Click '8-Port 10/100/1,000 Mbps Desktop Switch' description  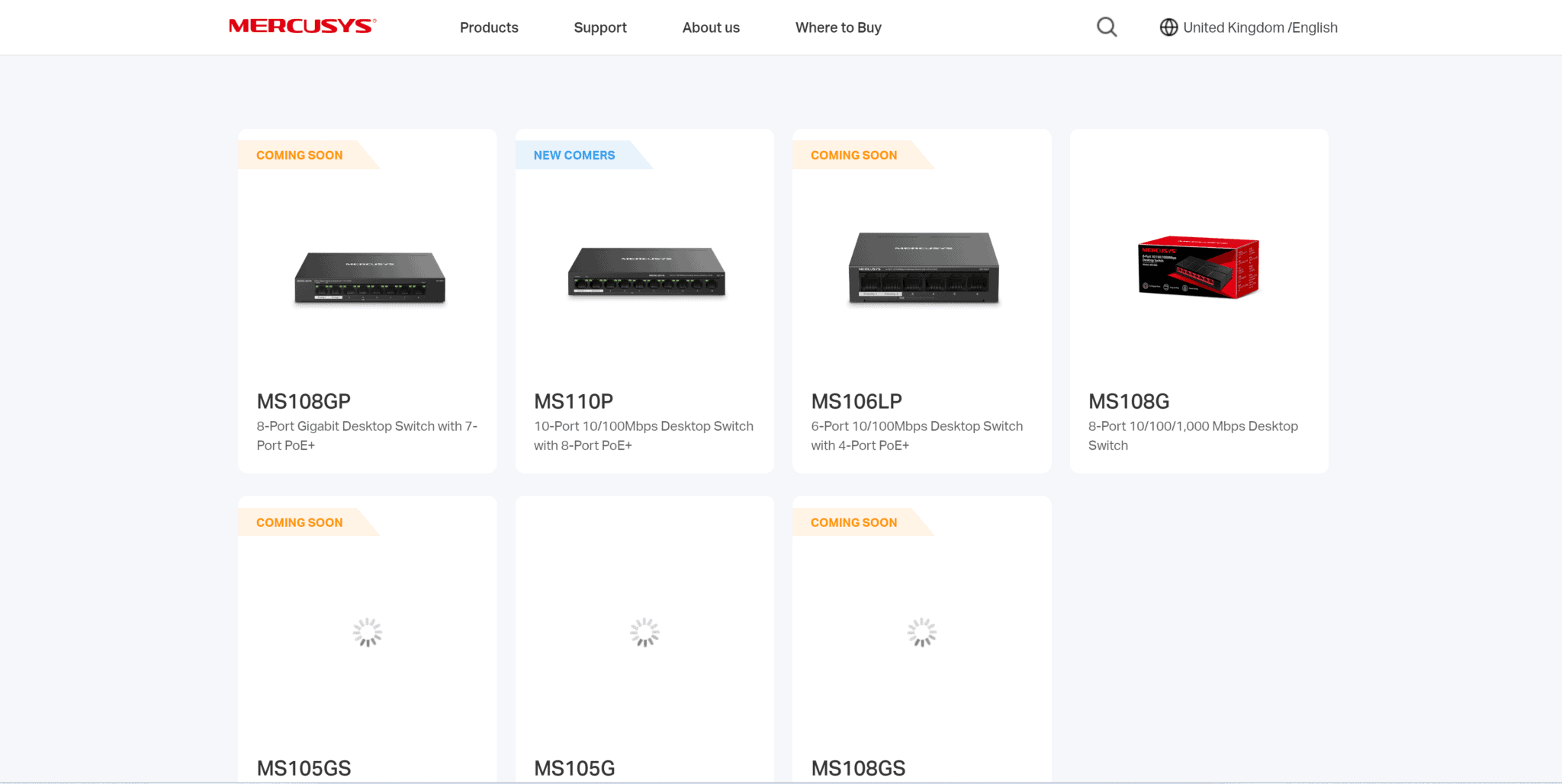click(1193, 435)
